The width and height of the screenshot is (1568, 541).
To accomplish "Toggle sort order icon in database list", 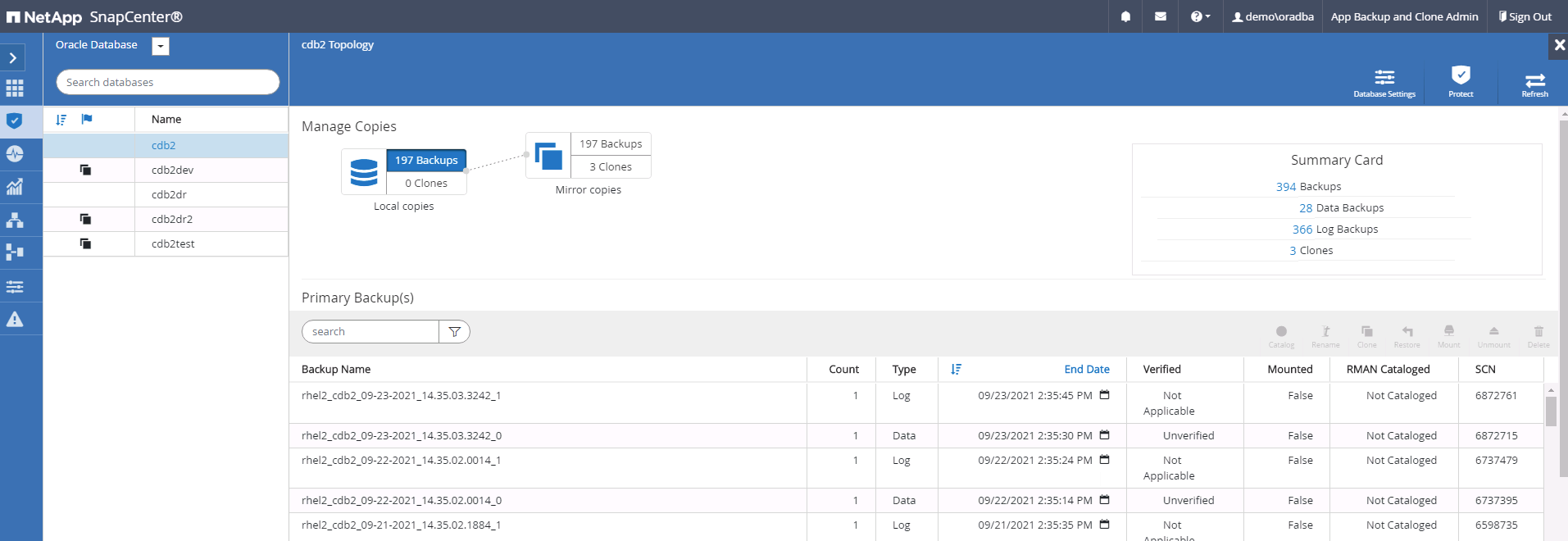I will click(61, 120).
